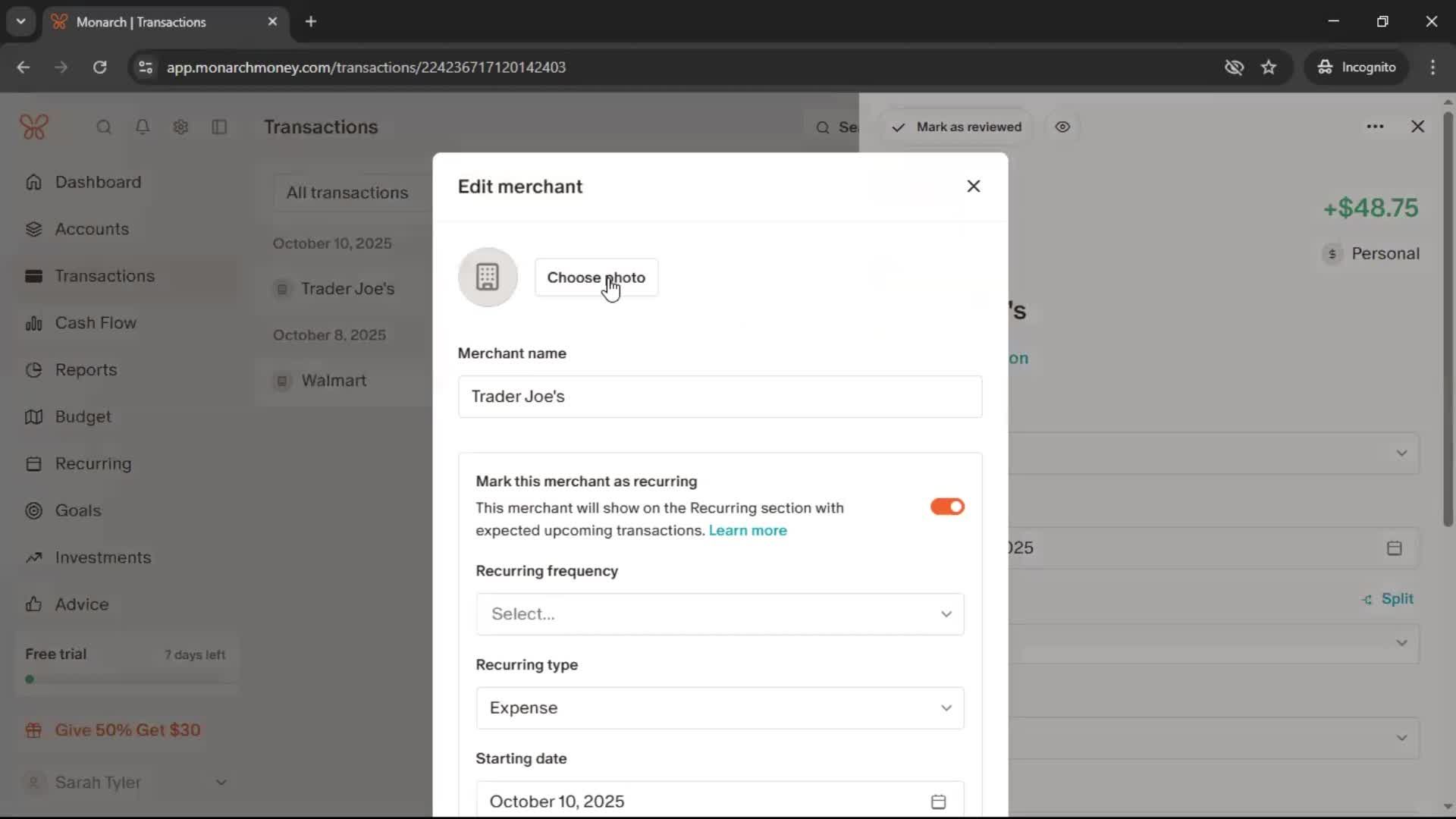Click the Mark as reviewed checkmark button
Viewport: 1456px width, 819px height.
point(957,127)
